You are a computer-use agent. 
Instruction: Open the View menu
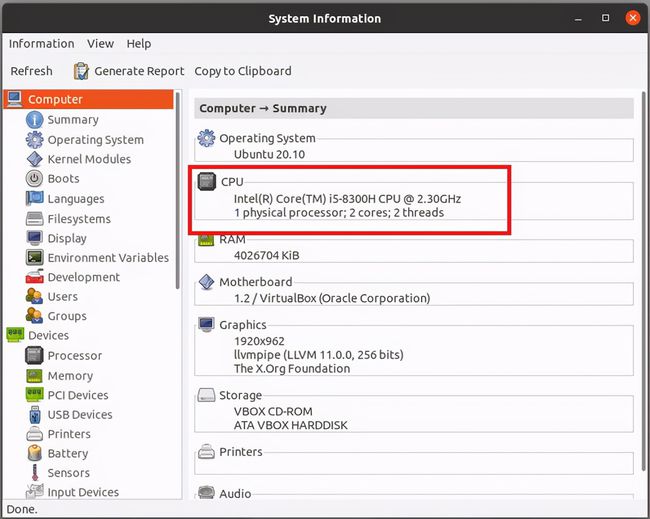point(100,44)
